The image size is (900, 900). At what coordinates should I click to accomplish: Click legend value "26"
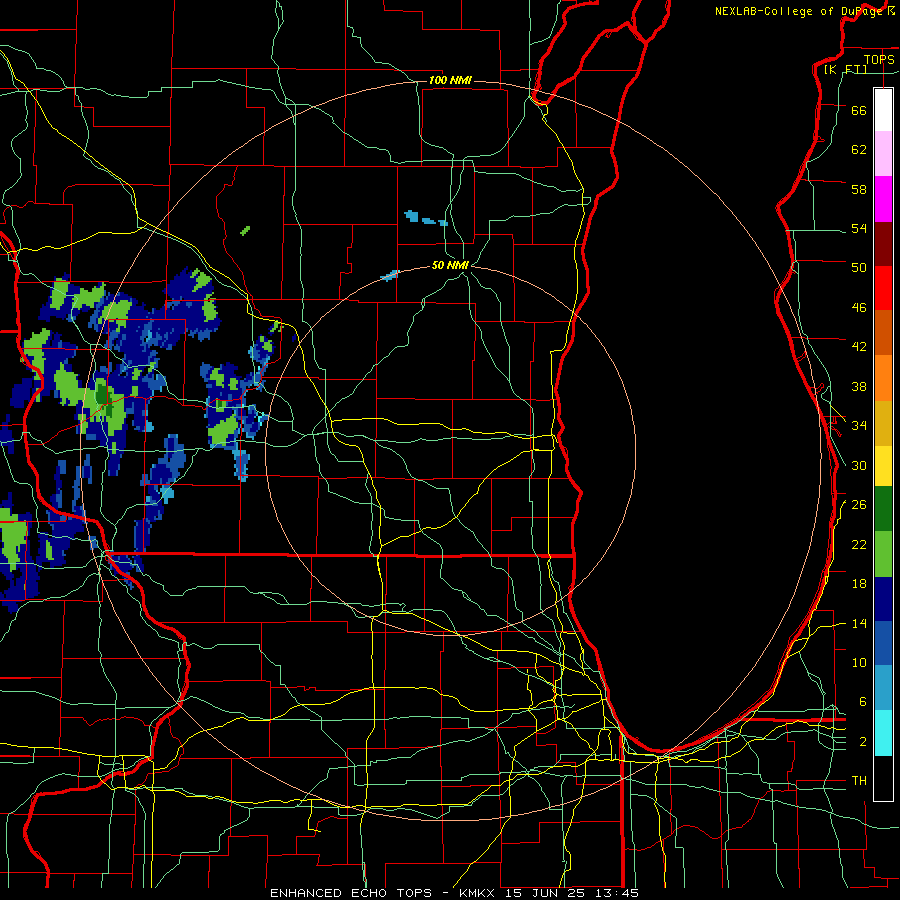click(859, 505)
